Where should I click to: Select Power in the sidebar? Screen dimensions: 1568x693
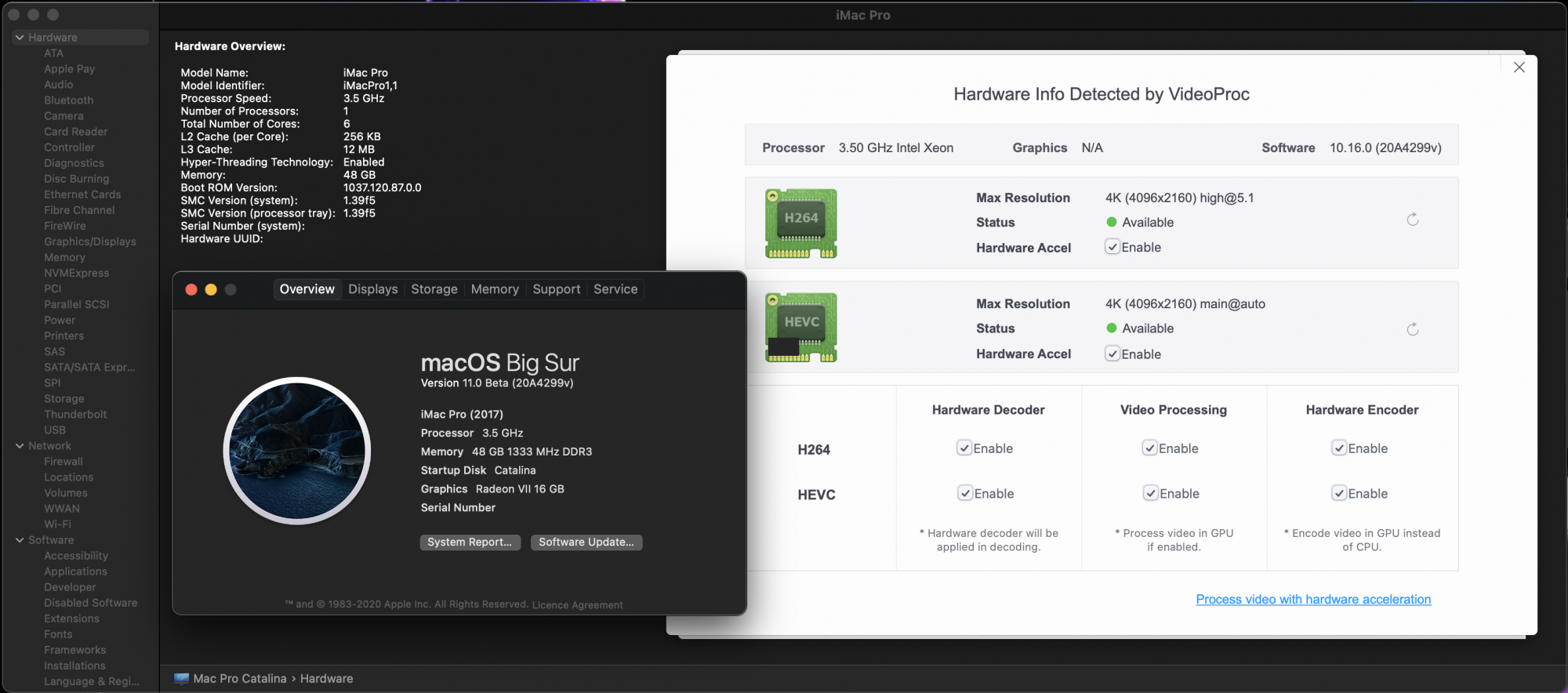point(60,320)
